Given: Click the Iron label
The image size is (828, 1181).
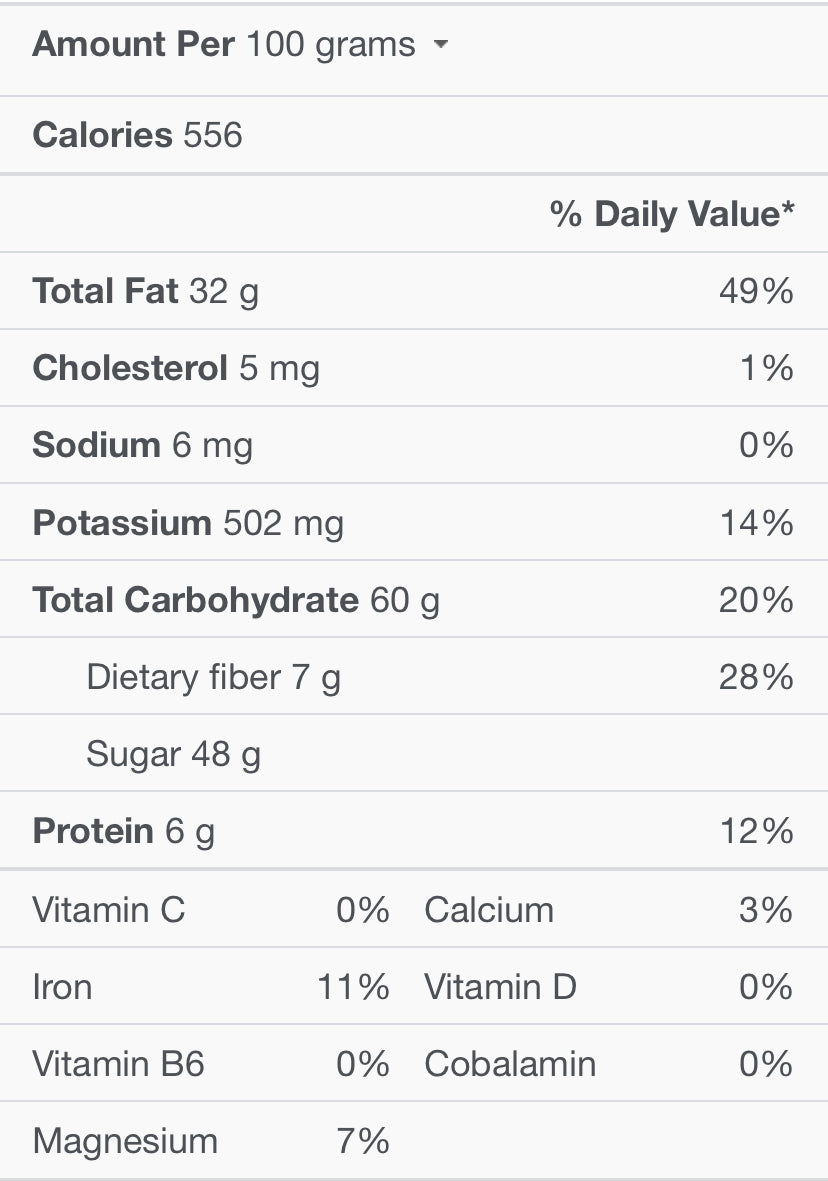Looking at the screenshot, I should pyautogui.click(x=62, y=987).
